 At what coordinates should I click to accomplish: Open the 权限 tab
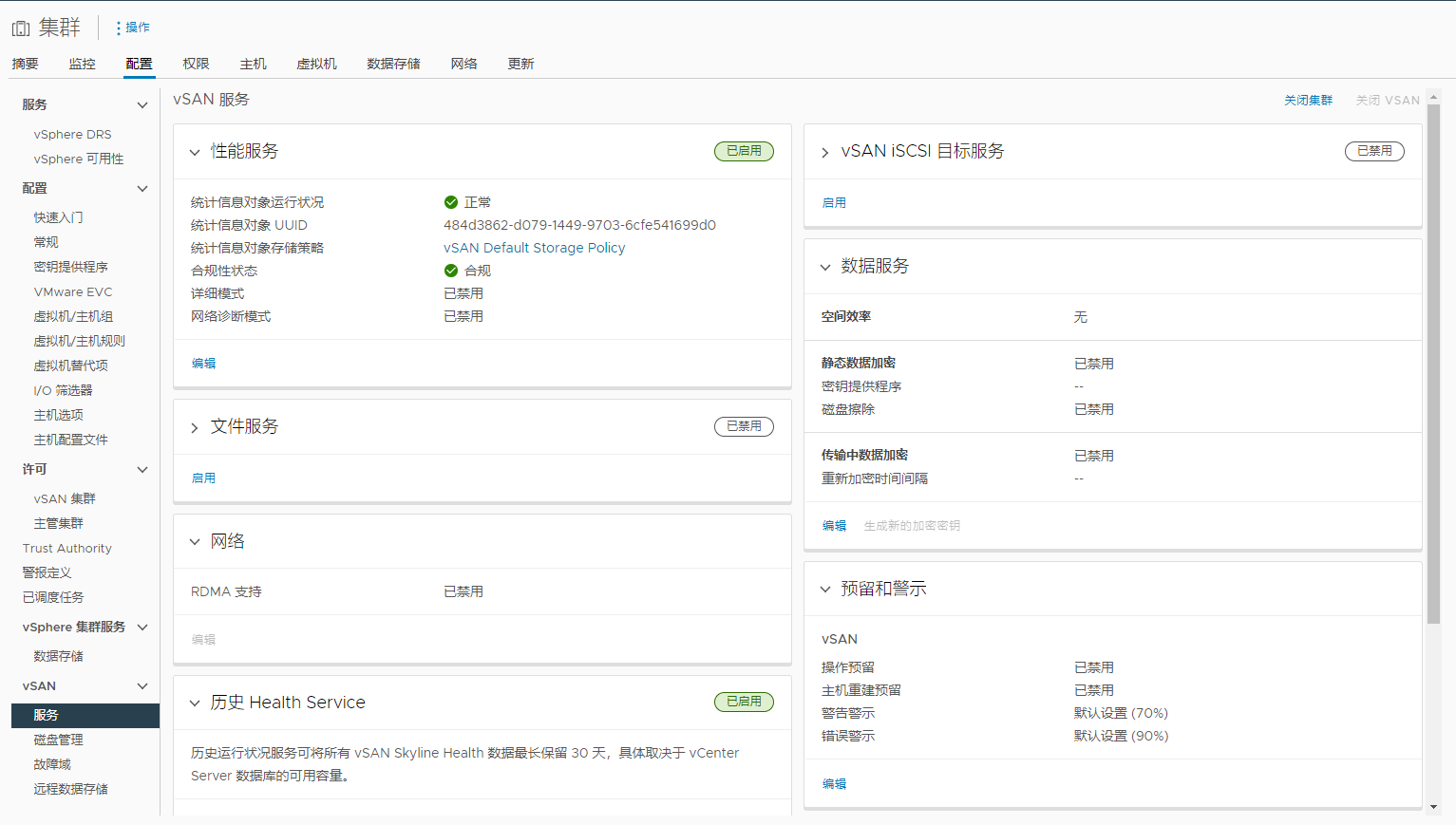[196, 64]
